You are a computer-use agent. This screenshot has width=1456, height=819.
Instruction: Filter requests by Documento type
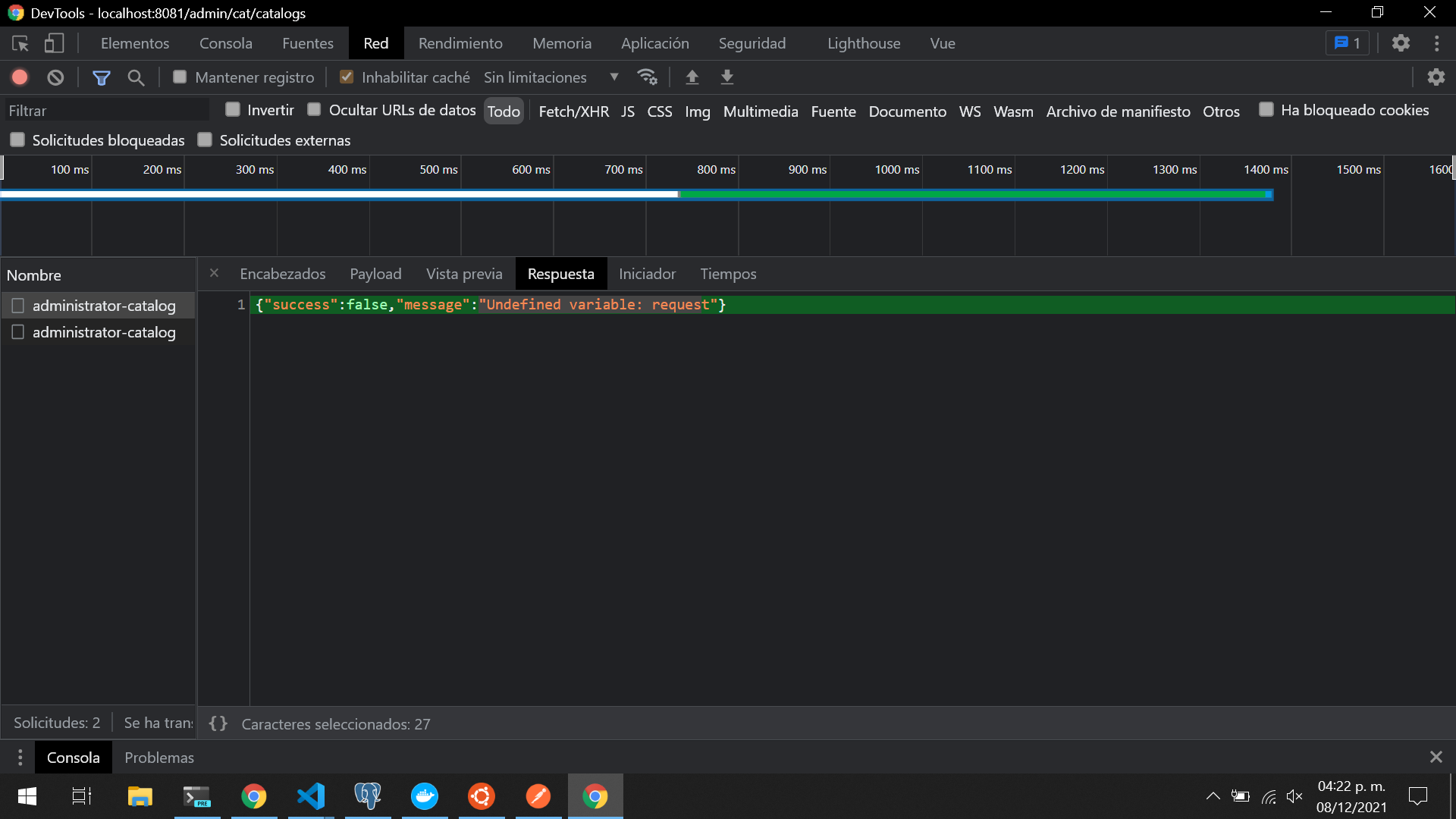[x=908, y=111]
